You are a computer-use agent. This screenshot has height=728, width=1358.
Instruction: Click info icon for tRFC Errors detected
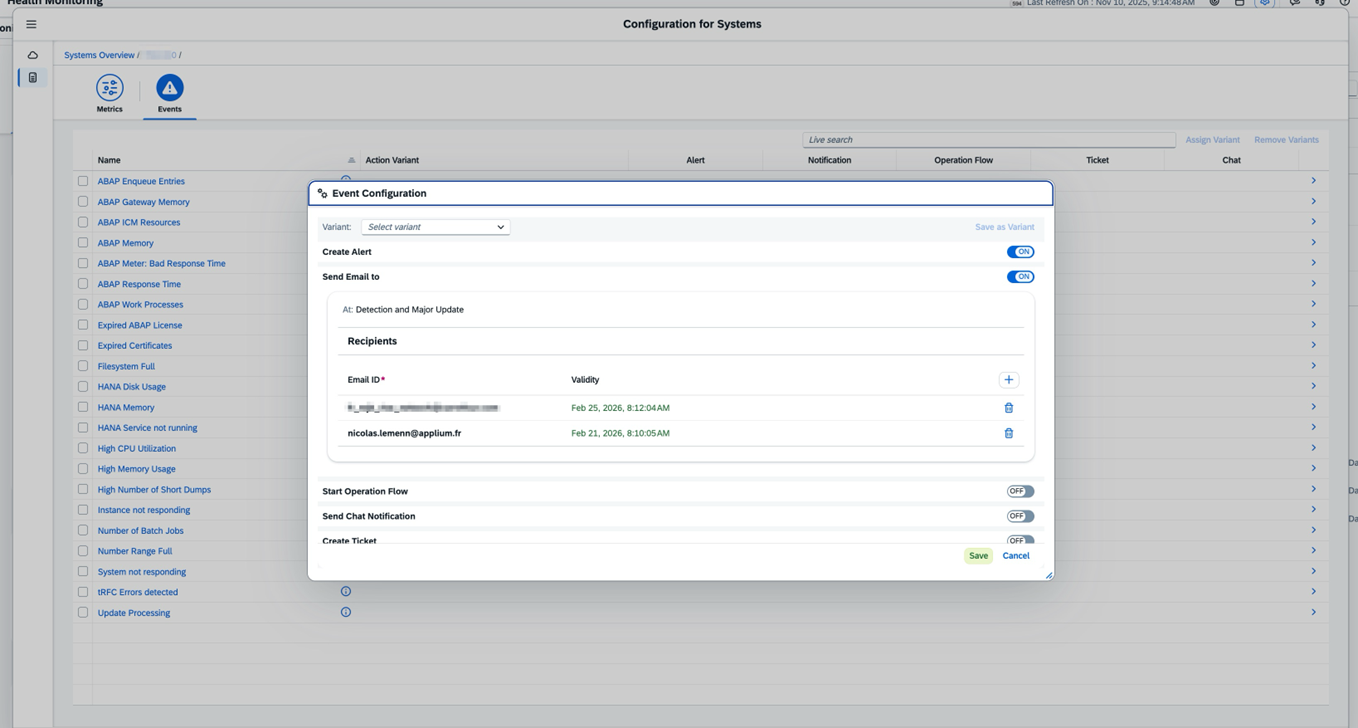pyautogui.click(x=346, y=592)
